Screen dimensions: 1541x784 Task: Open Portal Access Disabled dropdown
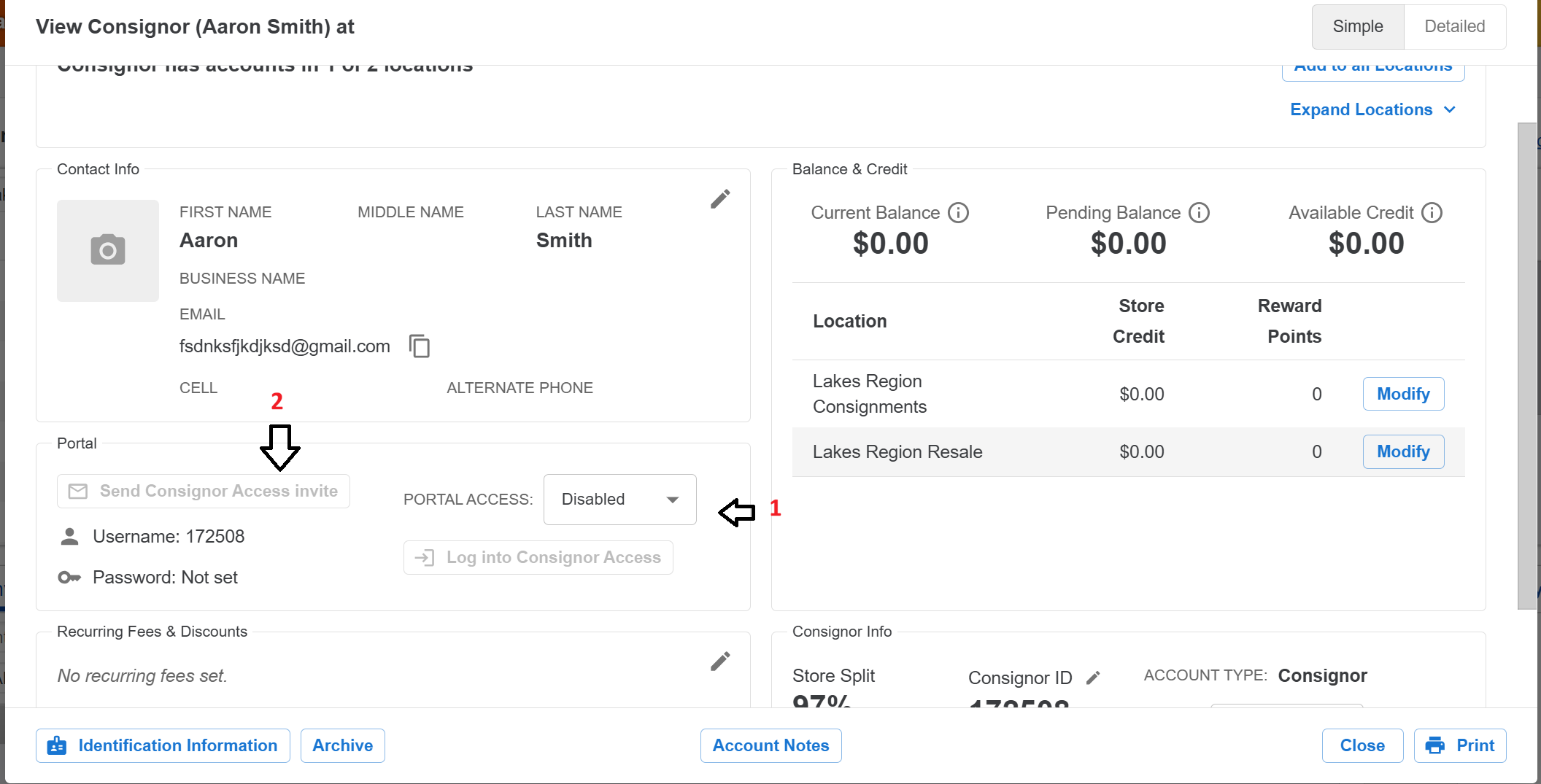tap(620, 500)
